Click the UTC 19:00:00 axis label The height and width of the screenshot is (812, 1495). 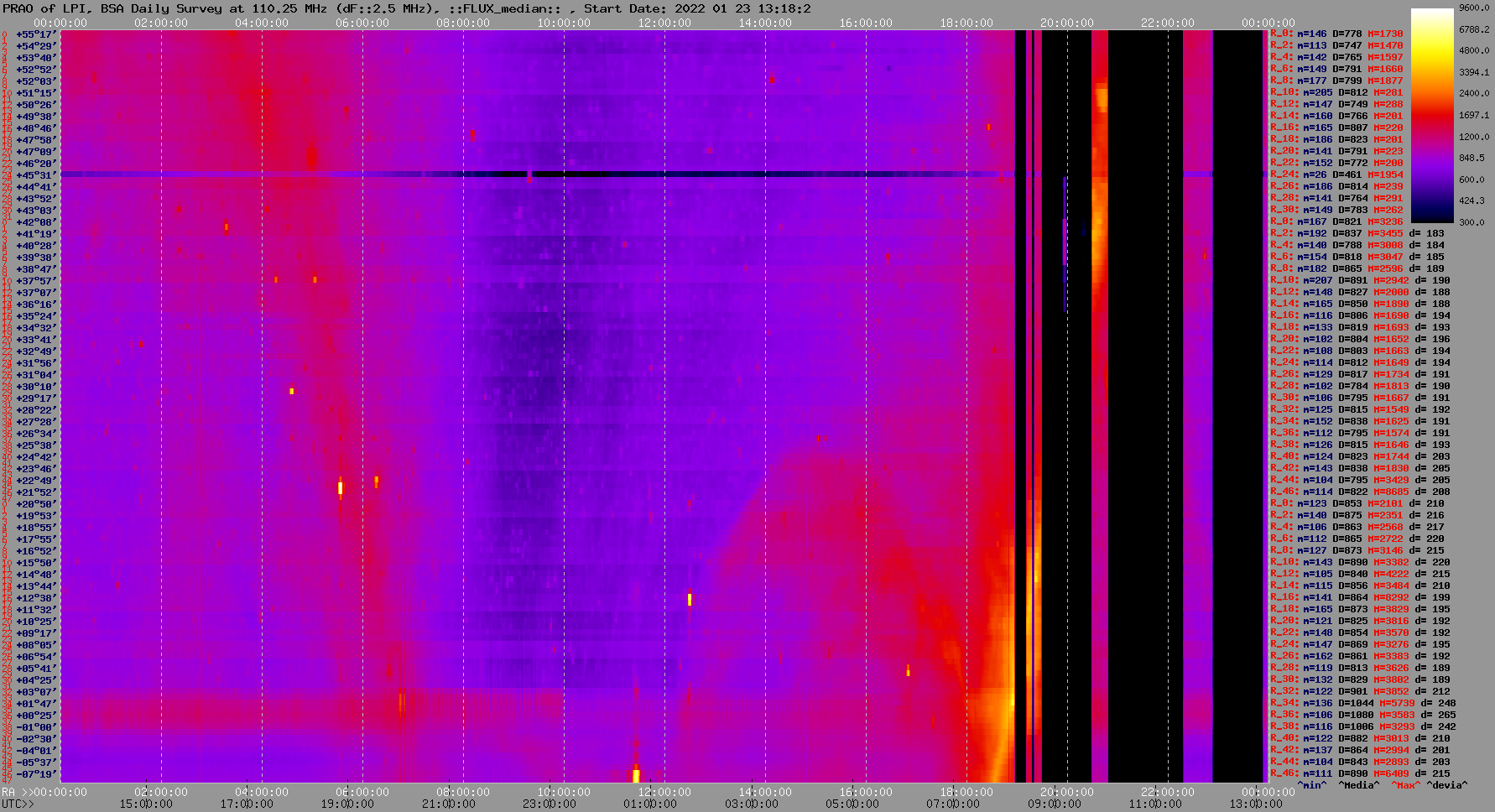(347, 804)
